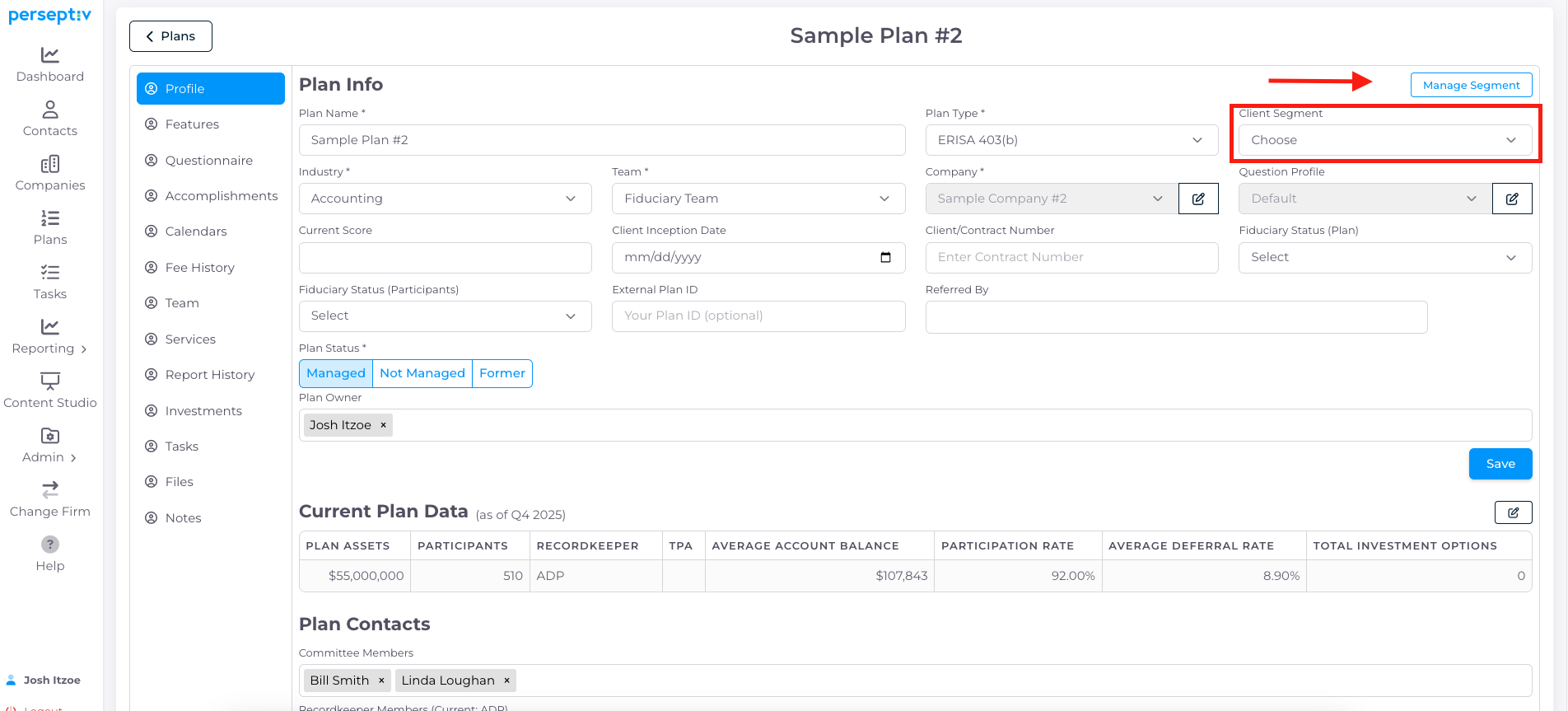Open the Industry Accounting dropdown
This screenshot has height=711, width=1568.
click(445, 199)
